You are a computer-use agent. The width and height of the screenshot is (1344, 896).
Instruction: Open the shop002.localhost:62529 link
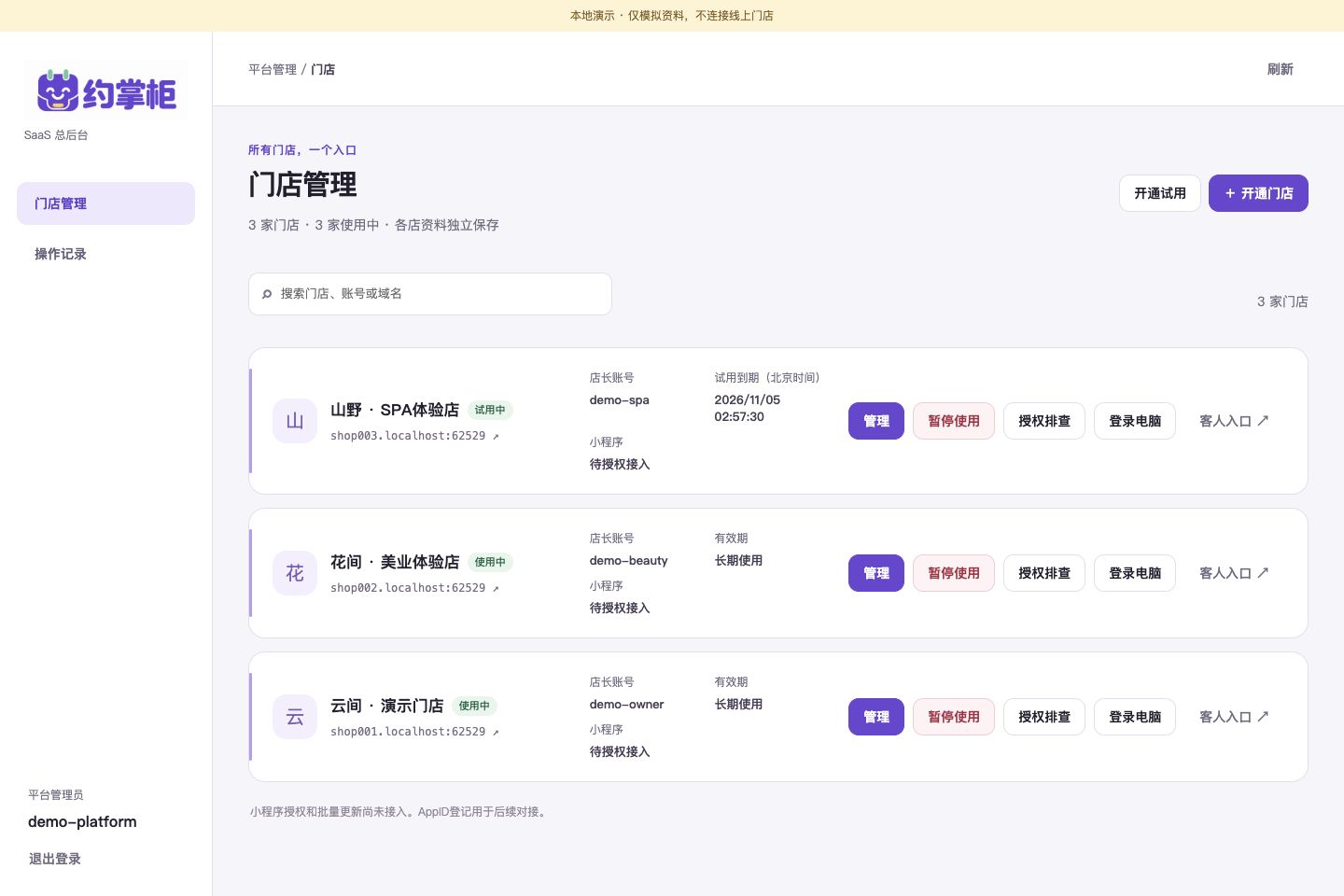point(414,588)
